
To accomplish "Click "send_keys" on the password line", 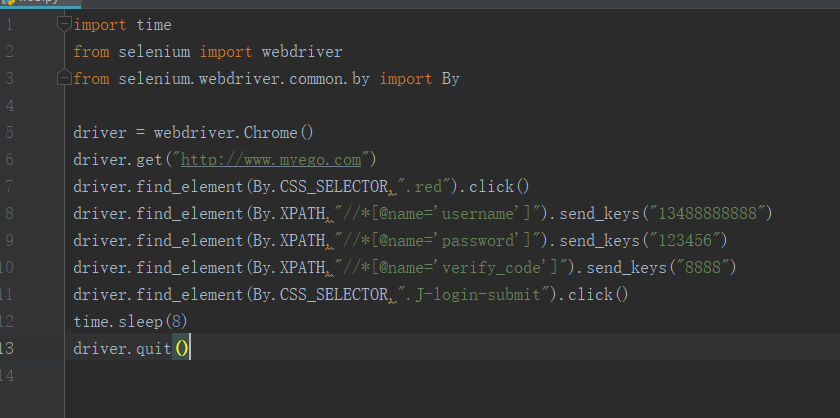I will [x=599, y=240].
